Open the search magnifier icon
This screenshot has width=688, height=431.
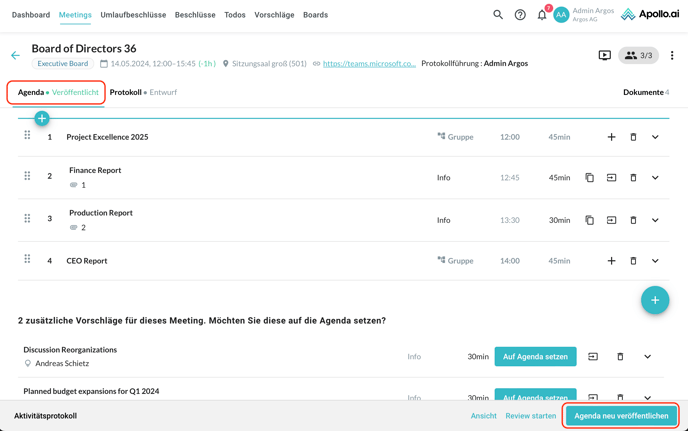click(x=498, y=15)
